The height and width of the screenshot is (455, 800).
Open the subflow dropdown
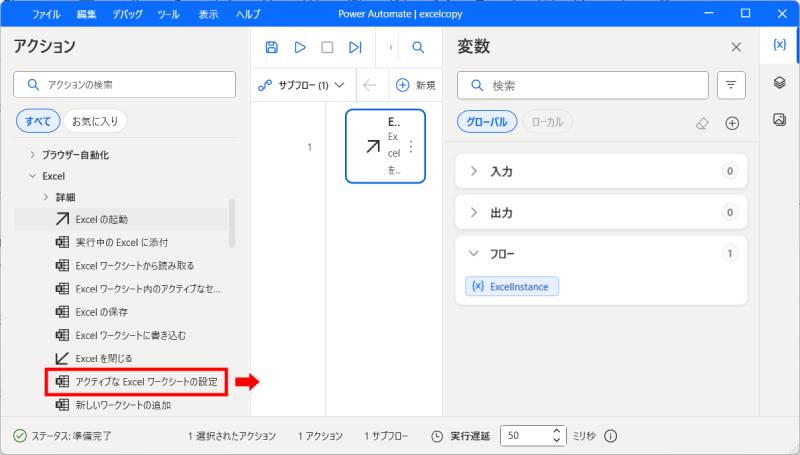[x=302, y=85]
